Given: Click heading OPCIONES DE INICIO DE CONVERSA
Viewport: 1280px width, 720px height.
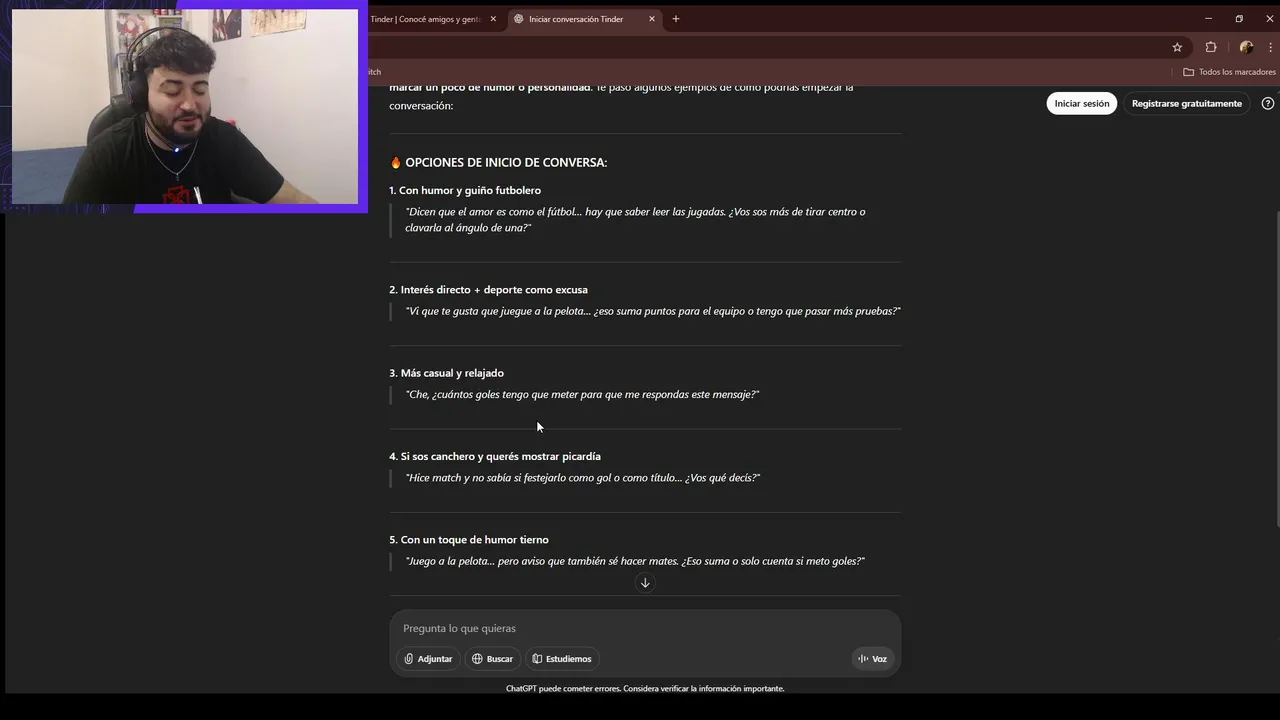Looking at the screenshot, I should coord(498,162).
